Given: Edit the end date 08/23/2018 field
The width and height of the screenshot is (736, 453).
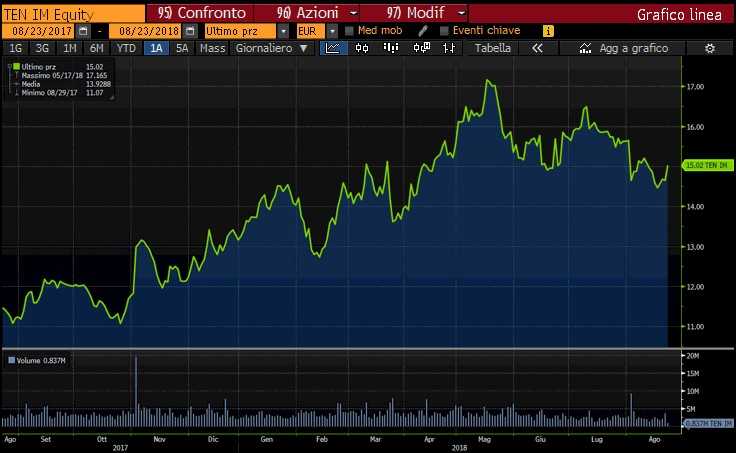Looking at the screenshot, I should [146, 31].
